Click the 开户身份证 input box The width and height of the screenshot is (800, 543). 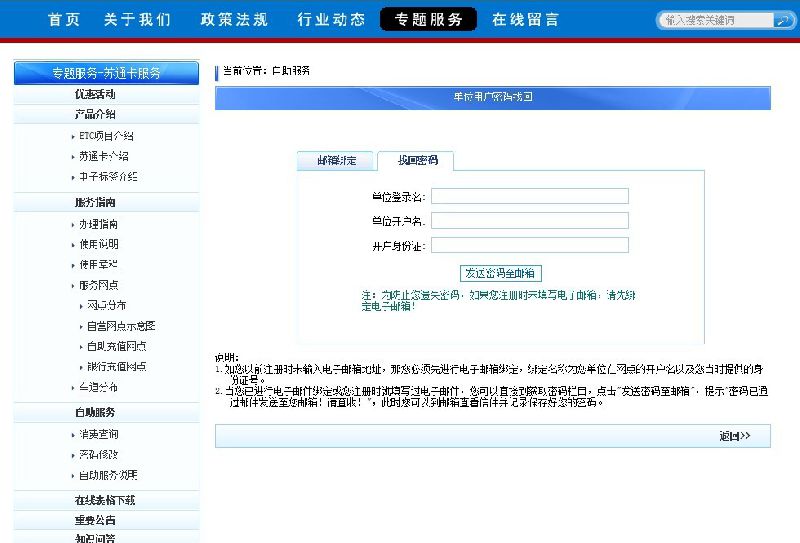tap(529, 245)
